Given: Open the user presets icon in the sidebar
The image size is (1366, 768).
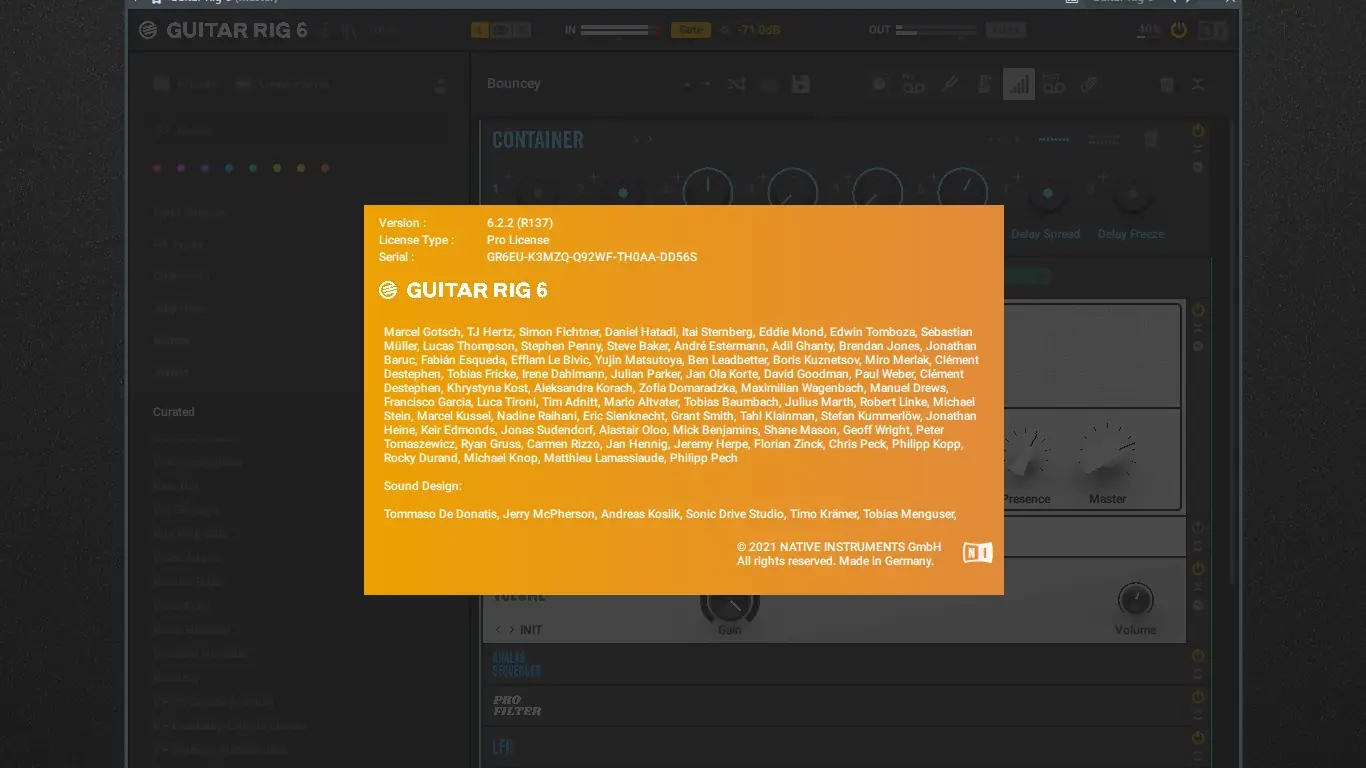Looking at the screenshot, I should pyautogui.click(x=440, y=85).
